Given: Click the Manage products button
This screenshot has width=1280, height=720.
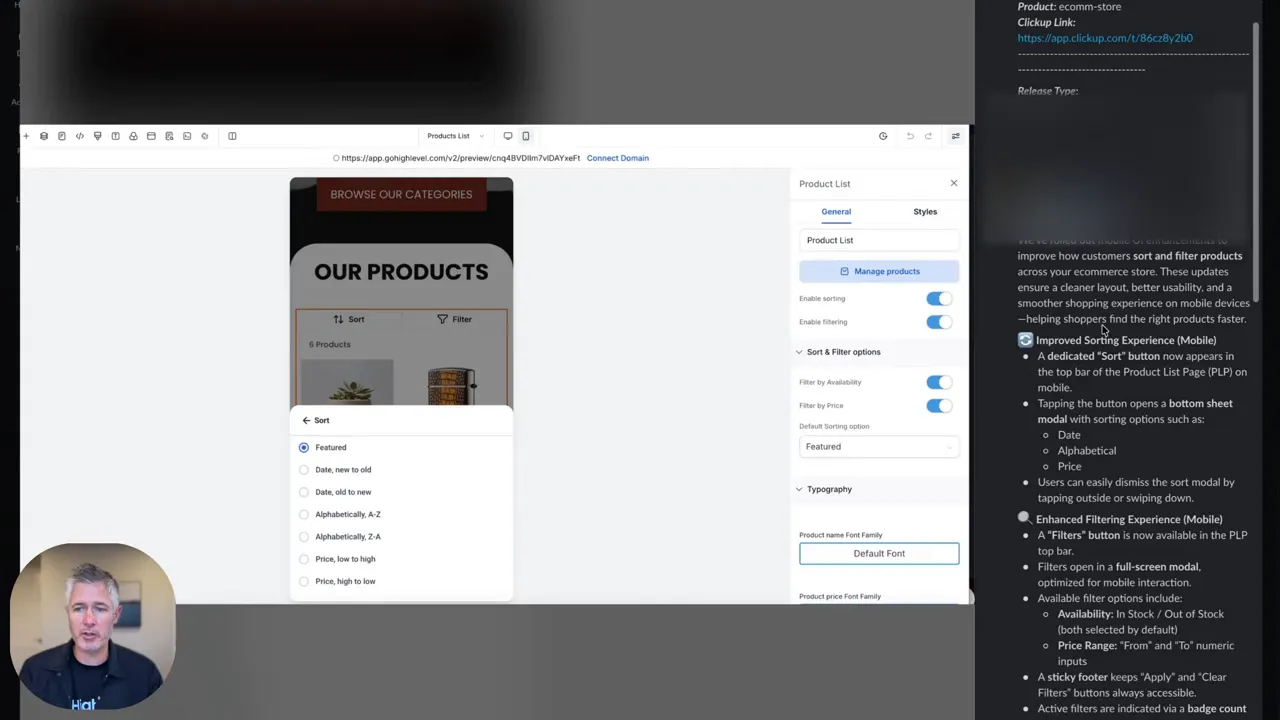Looking at the screenshot, I should (879, 271).
